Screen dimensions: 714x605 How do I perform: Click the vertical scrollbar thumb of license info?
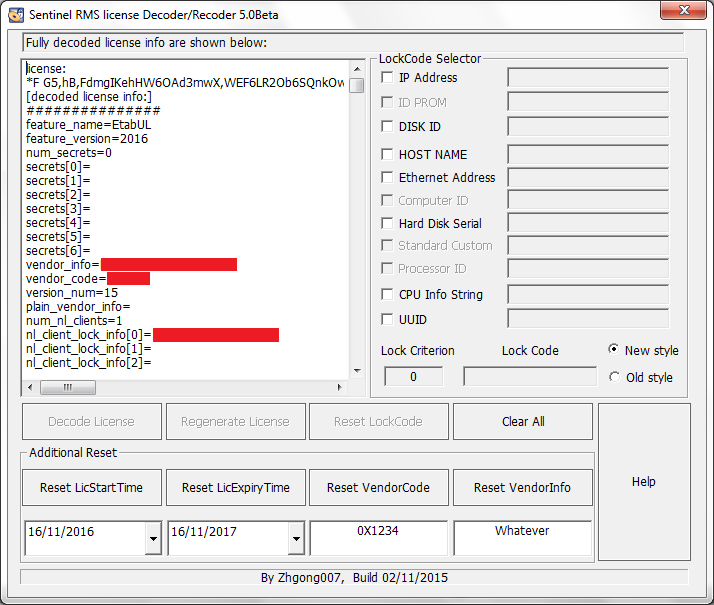(357, 85)
